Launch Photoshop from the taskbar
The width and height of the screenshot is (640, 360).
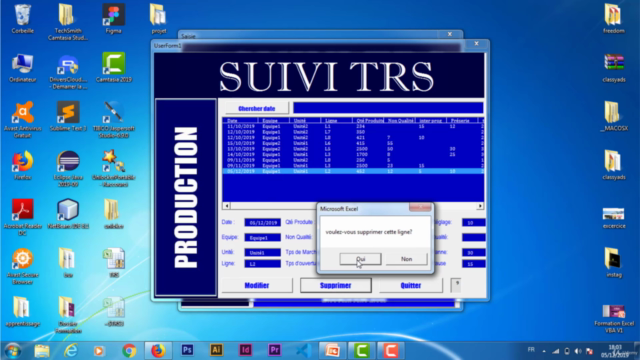point(187,350)
